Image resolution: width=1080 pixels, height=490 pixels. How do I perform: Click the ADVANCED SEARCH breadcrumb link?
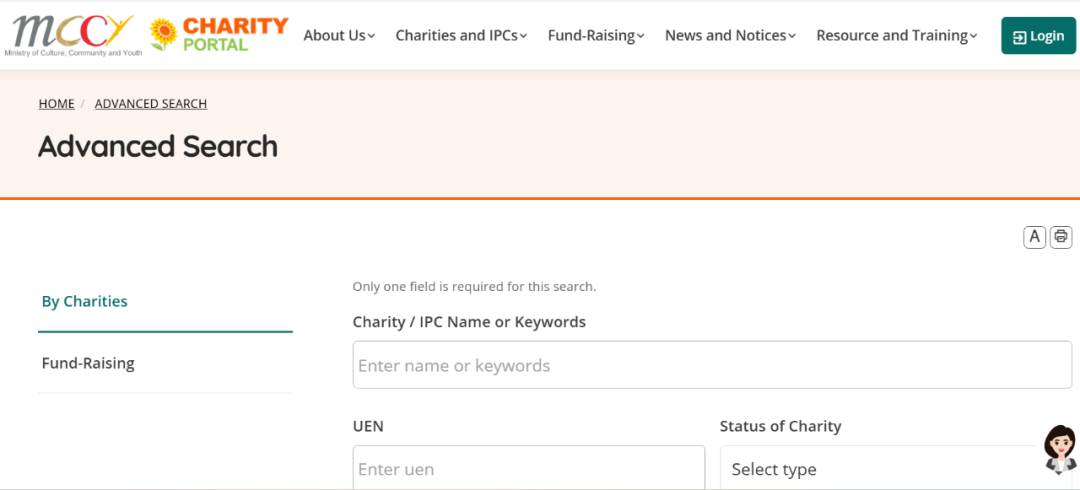click(x=151, y=104)
